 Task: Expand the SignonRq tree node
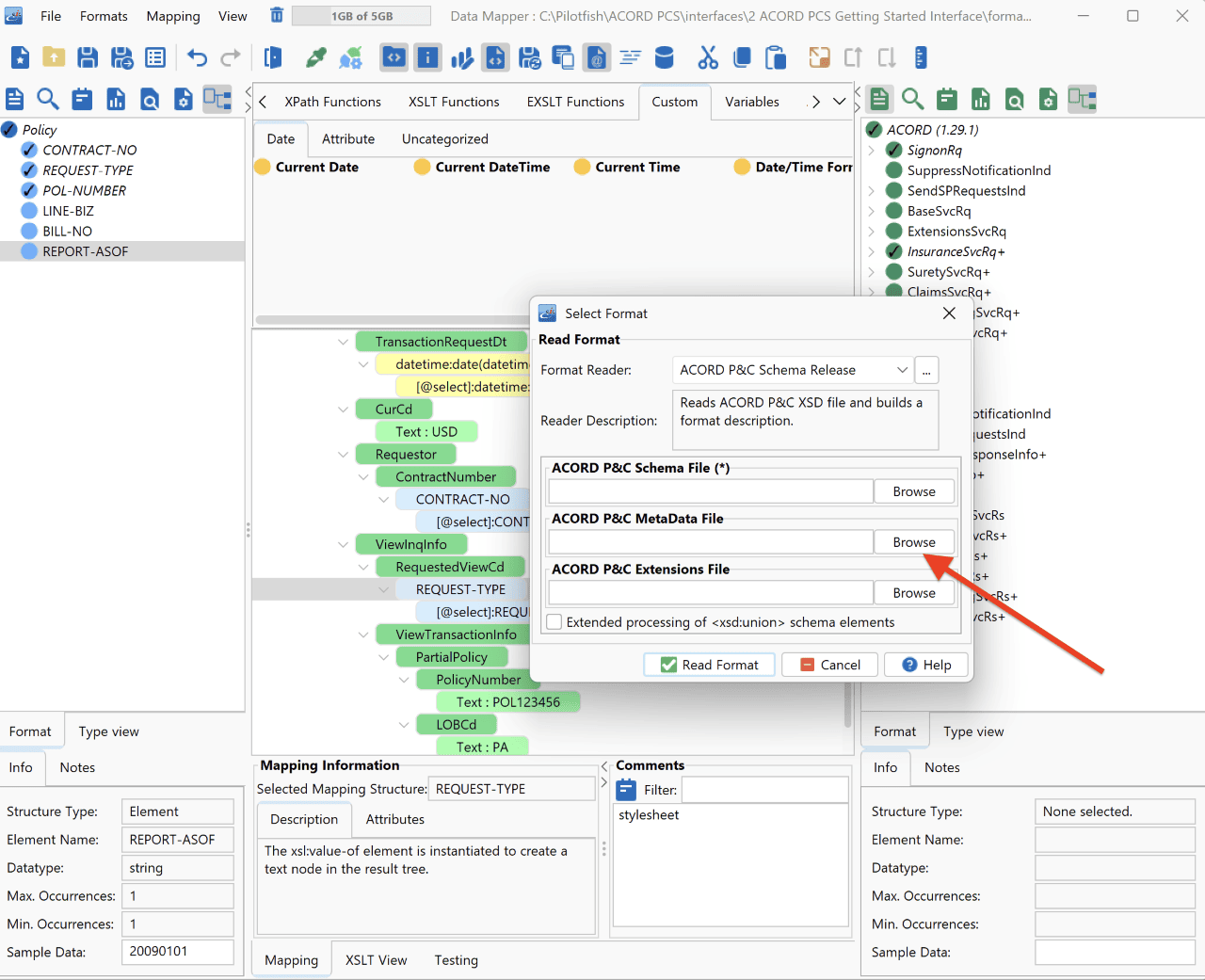tap(871, 151)
